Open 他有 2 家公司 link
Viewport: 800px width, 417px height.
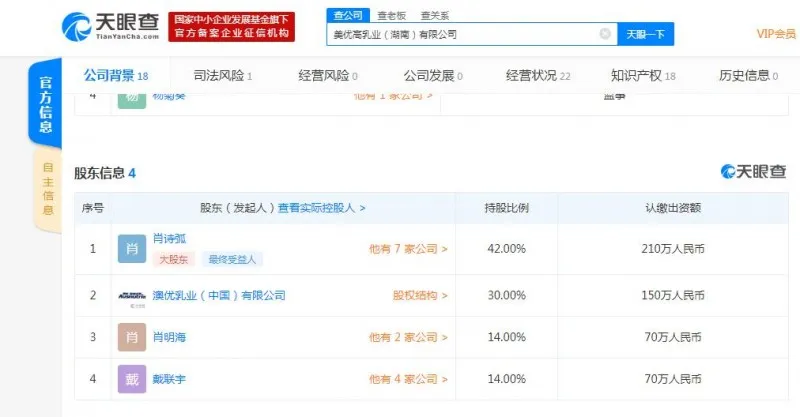pyautogui.click(x=408, y=337)
